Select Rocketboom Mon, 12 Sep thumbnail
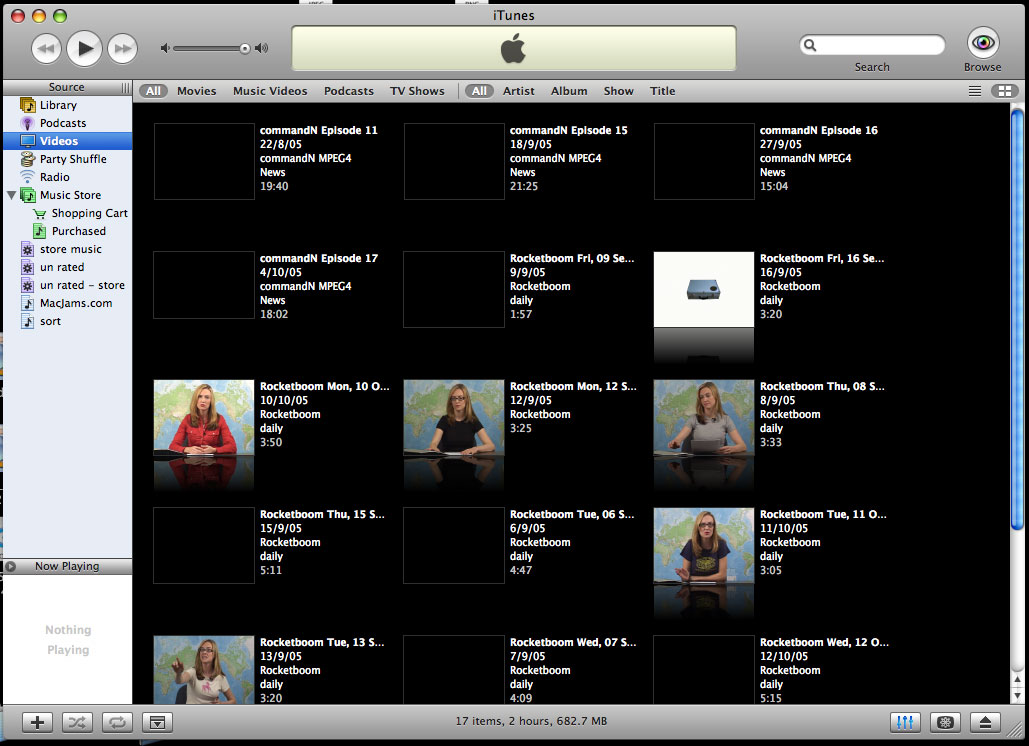 [453, 417]
